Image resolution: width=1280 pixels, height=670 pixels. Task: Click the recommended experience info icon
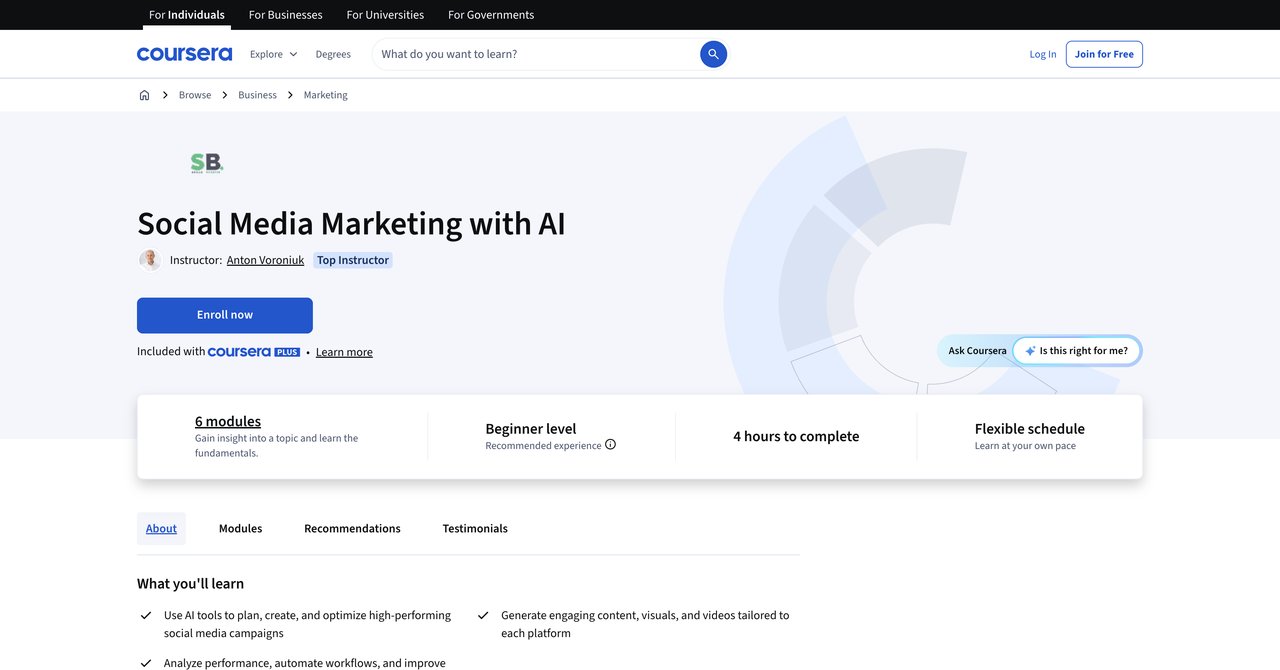coord(610,445)
